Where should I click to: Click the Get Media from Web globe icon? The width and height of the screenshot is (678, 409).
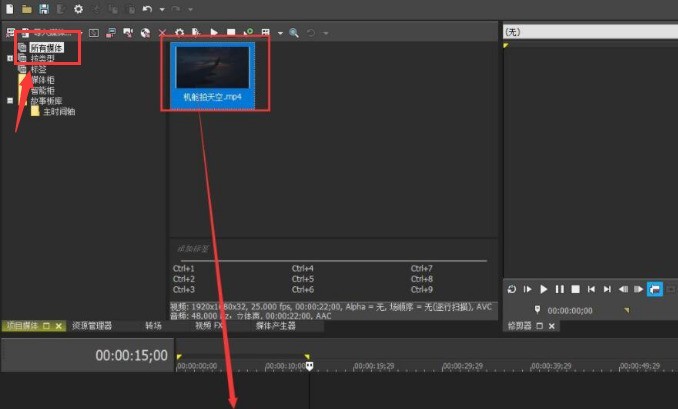(x=145, y=33)
